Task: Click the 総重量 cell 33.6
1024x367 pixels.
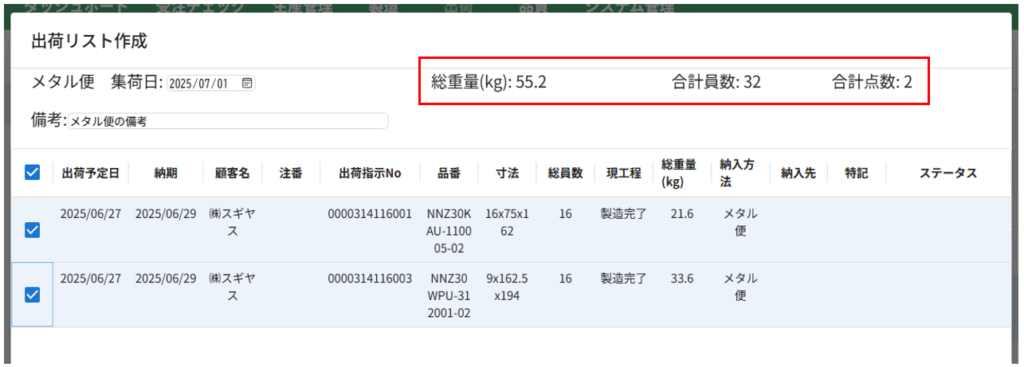Action: point(682,278)
